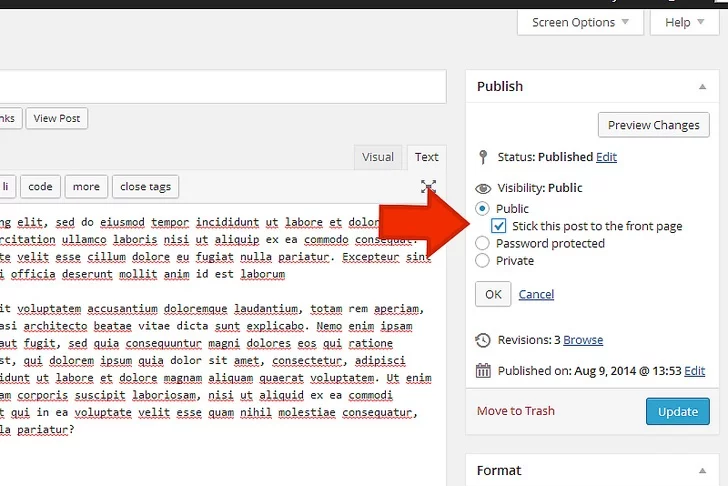Viewport: 728px width, 486px height.
Task: Open the Screen Options dropdown
Action: 580,22
